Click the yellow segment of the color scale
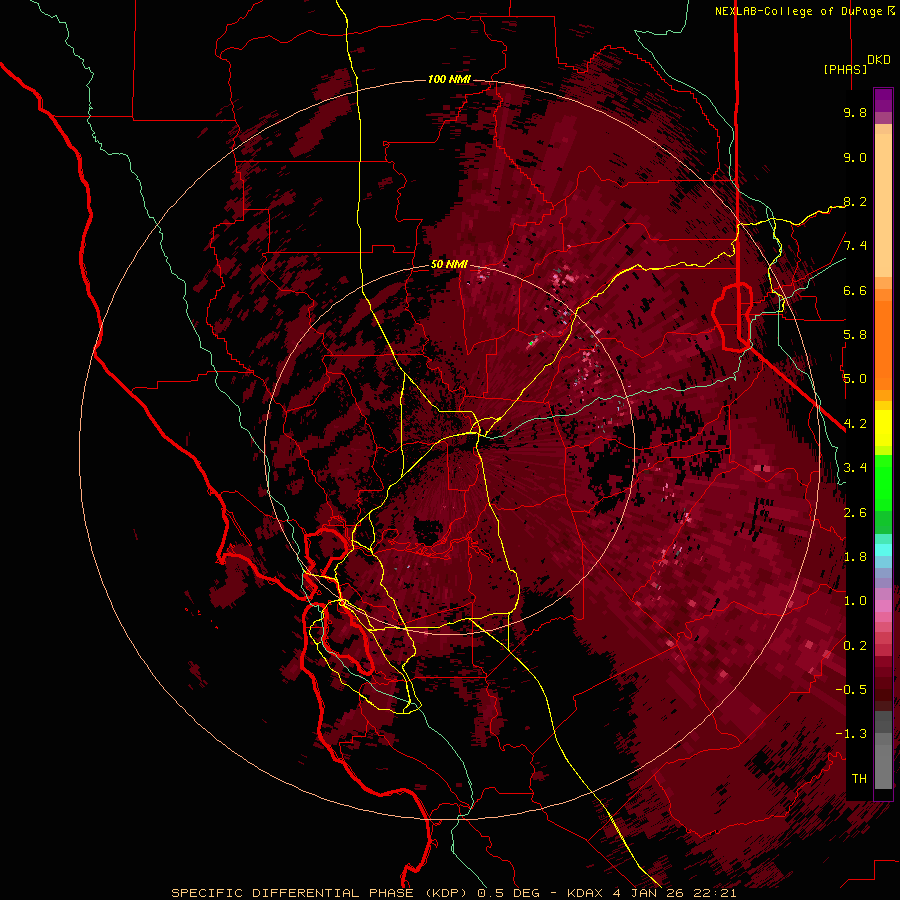The width and height of the screenshot is (900, 900). (x=883, y=428)
